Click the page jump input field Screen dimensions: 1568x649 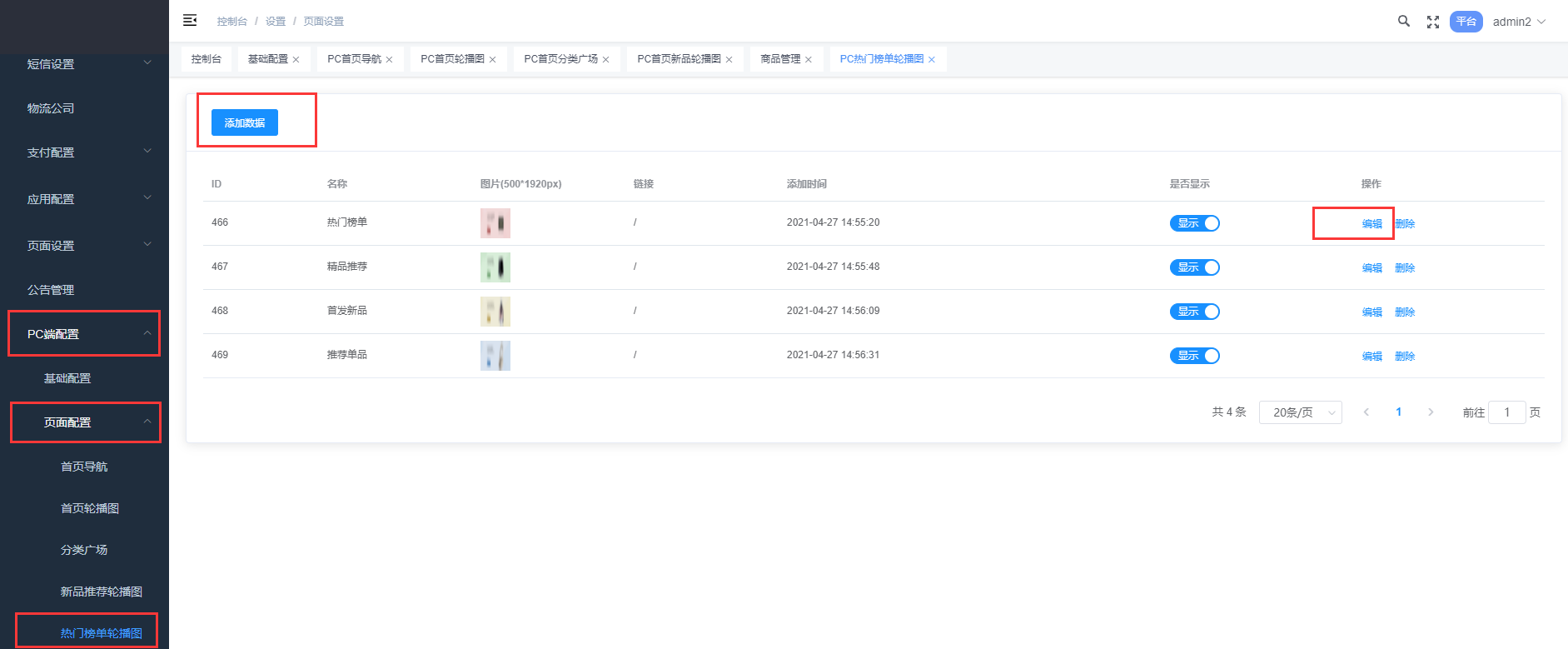pyautogui.click(x=1506, y=412)
